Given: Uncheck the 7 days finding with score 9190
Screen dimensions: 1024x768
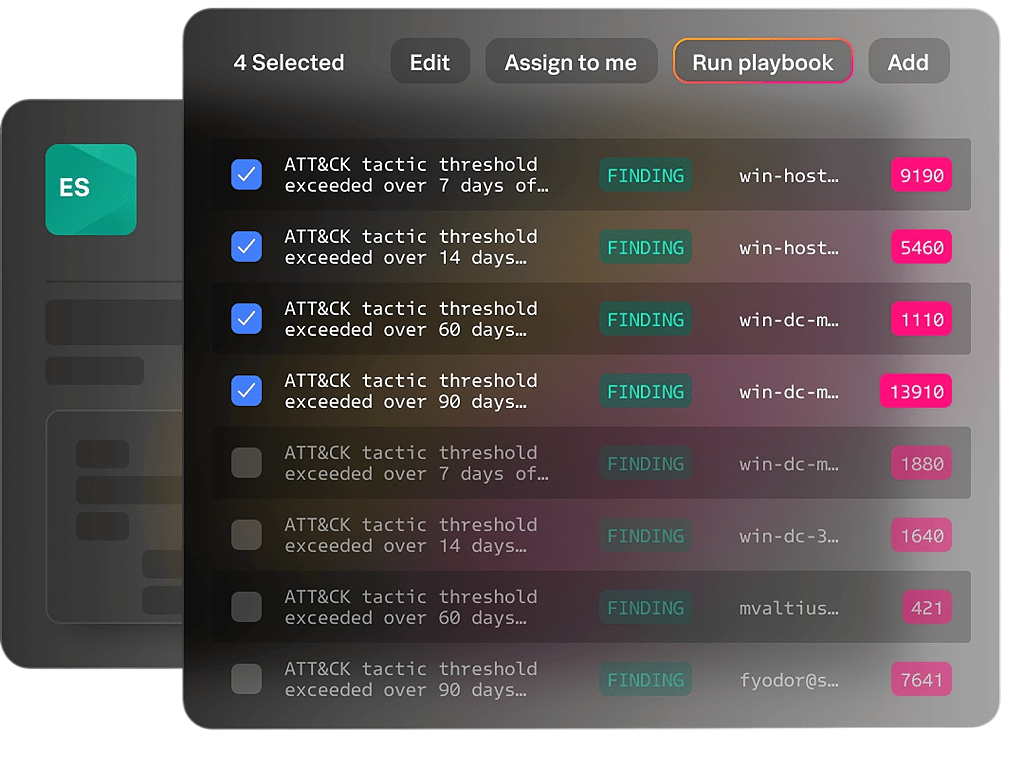Looking at the screenshot, I should tap(246, 175).
